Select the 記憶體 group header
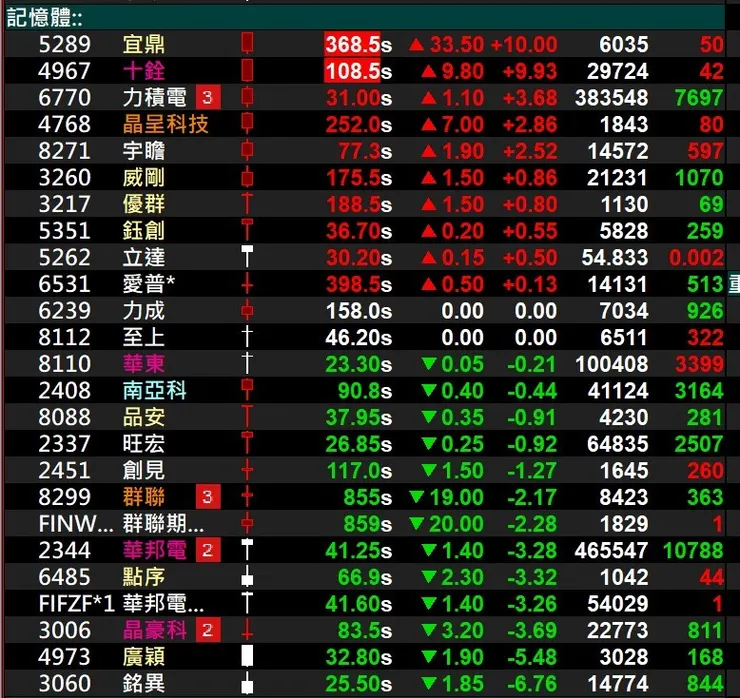740x698 pixels. [x=365, y=17]
